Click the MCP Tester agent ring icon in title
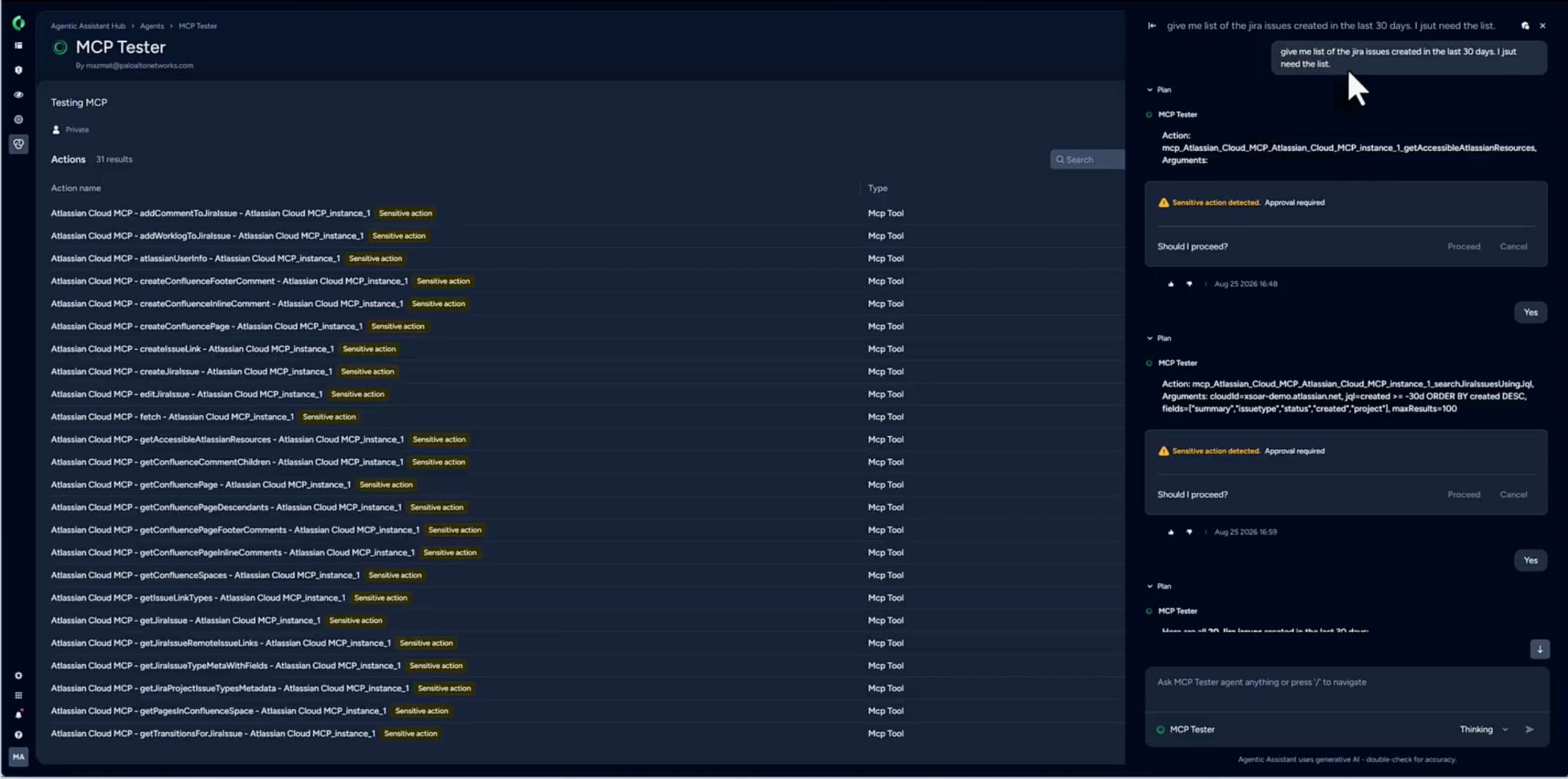The image size is (1568, 779). 60,47
